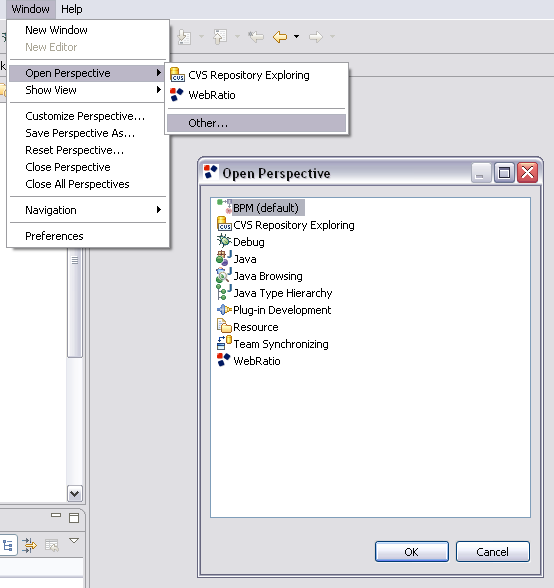Select WebRatio perspective in dialog list
Viewport: 554px width, 588px height.
(257, 361)
